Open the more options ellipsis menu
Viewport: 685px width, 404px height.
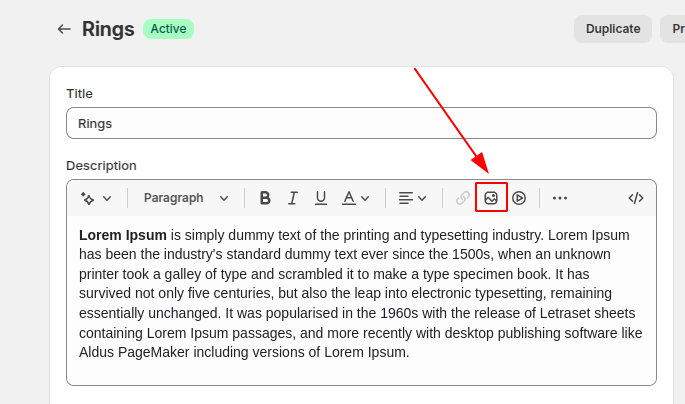[x=560, y=198]
